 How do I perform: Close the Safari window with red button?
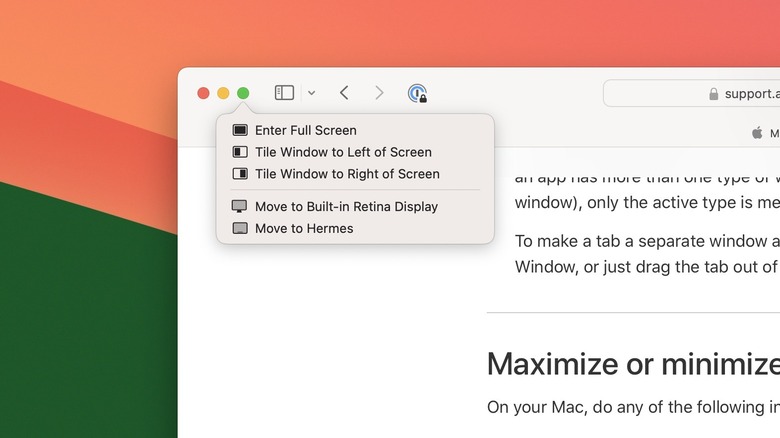coord(203,93)
